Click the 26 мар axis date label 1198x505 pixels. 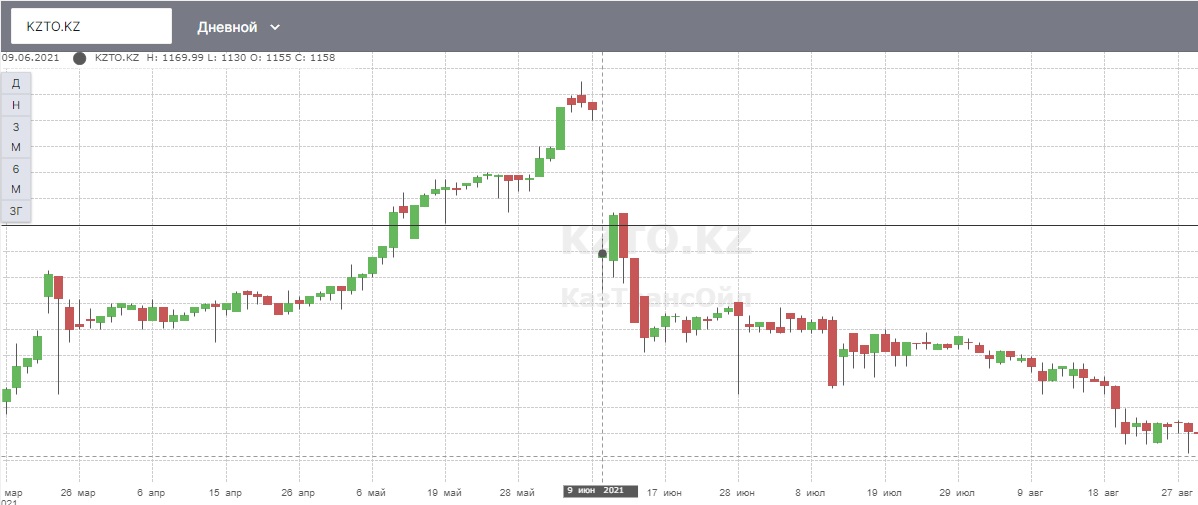[x=78, y=492]
